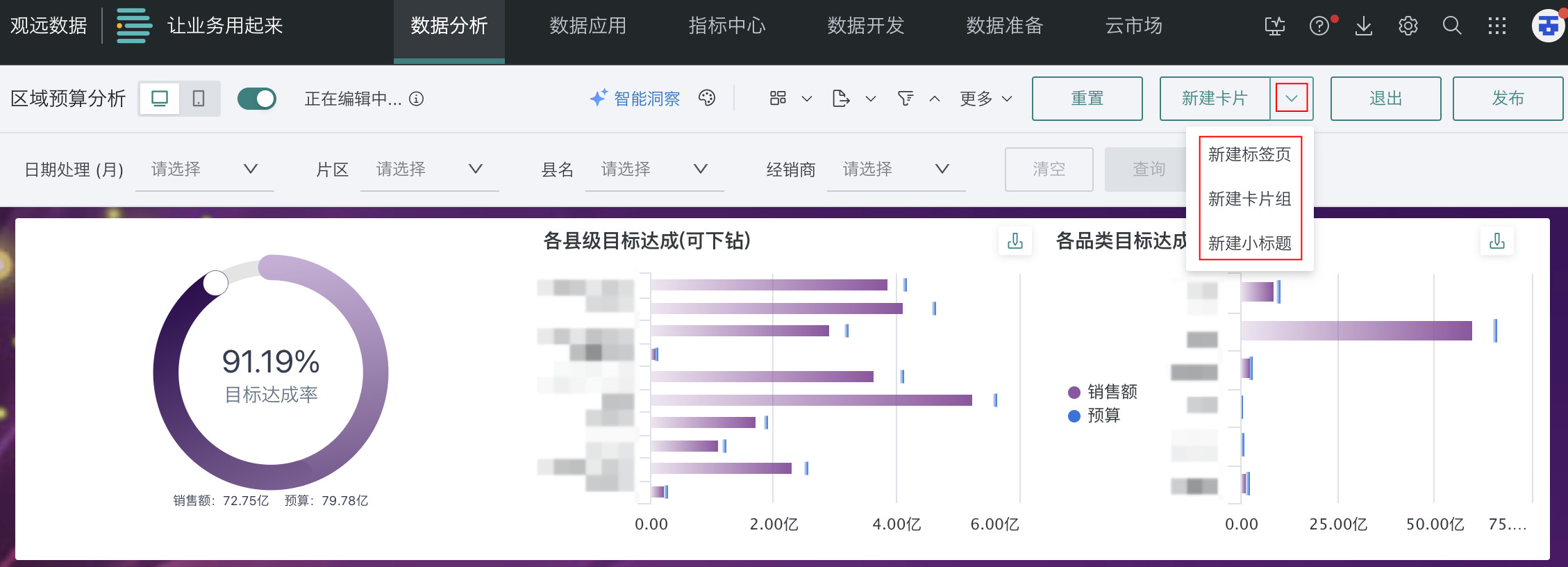Click the 销售额 legend entry
Screen dimensions: 1568x567
click(1103, 392)
